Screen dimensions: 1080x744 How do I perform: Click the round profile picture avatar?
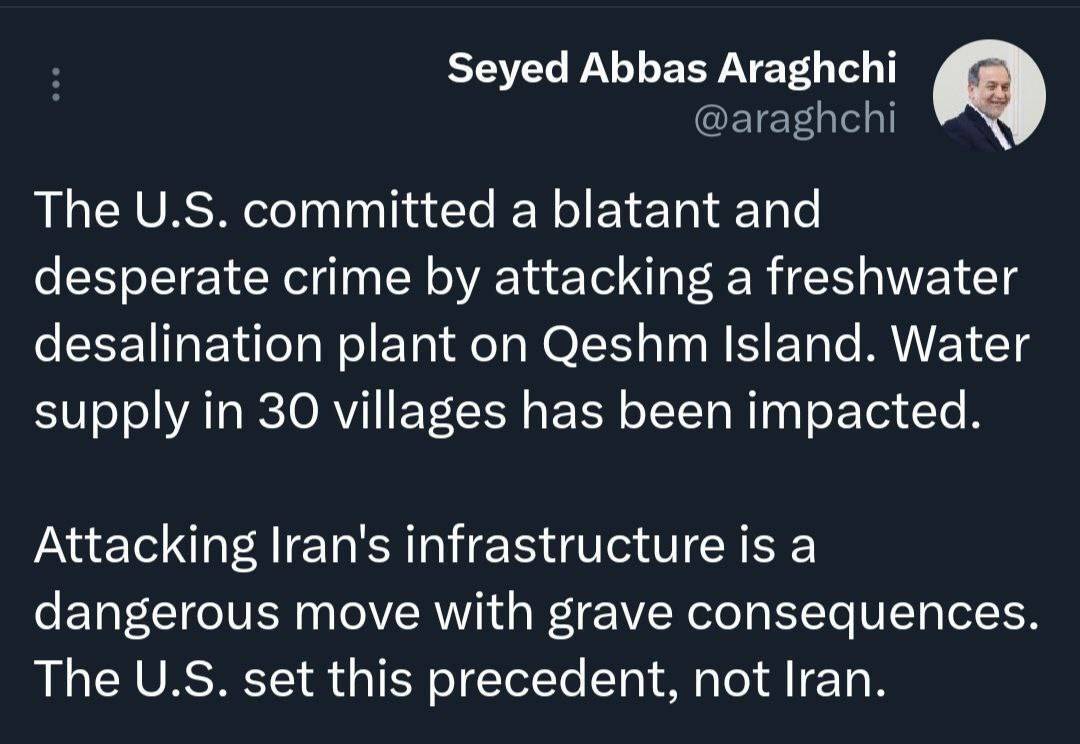click(988, 97)
